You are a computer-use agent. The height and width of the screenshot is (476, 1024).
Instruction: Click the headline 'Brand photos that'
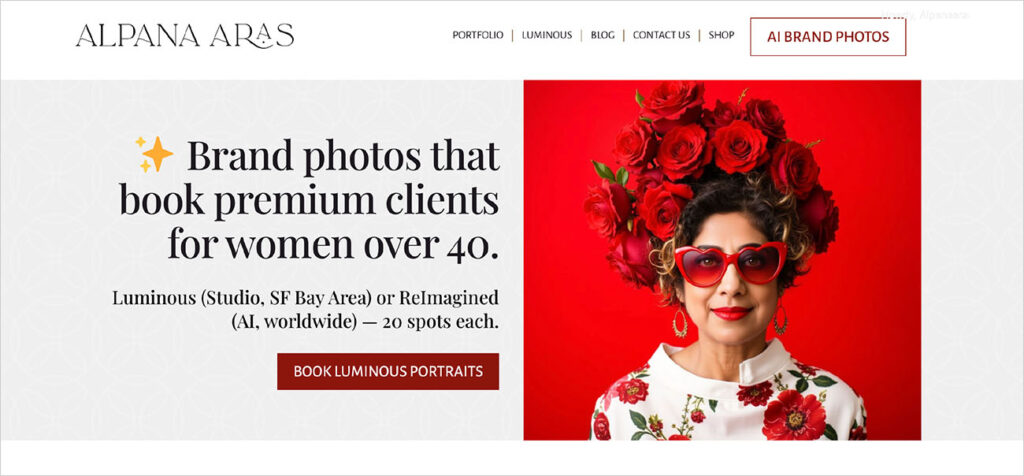pyautogui.click(x=344, y=157)
